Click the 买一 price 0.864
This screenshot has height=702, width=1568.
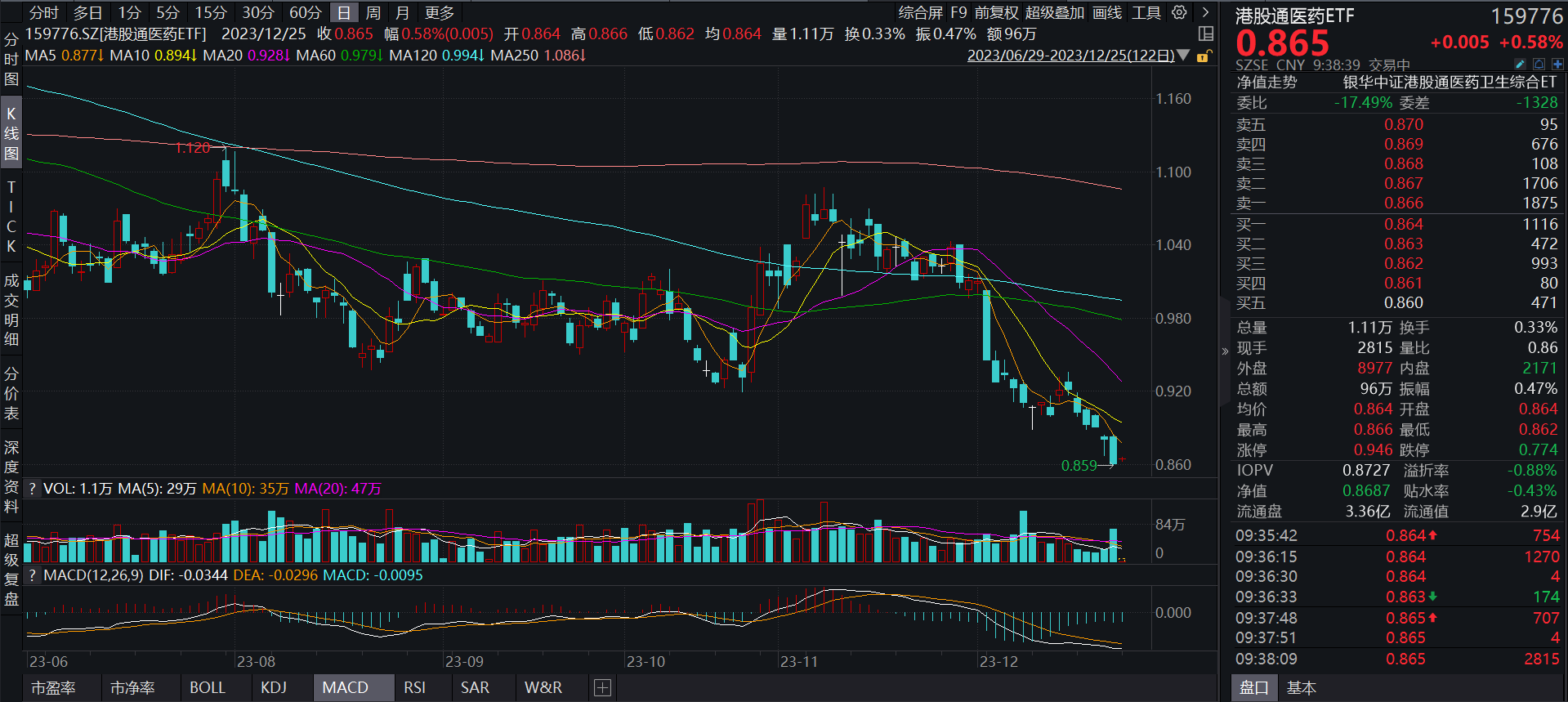[1403, 224]
